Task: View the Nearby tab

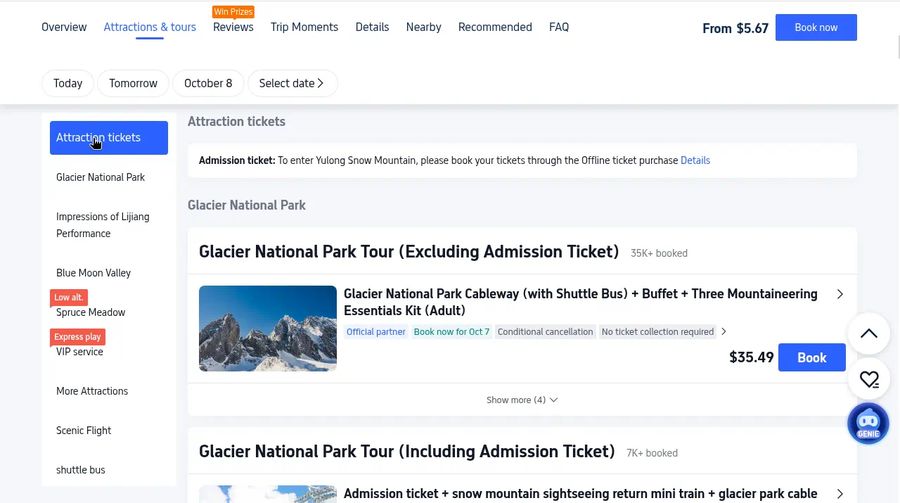Action: pyautogui.click(x=424, y=27)
